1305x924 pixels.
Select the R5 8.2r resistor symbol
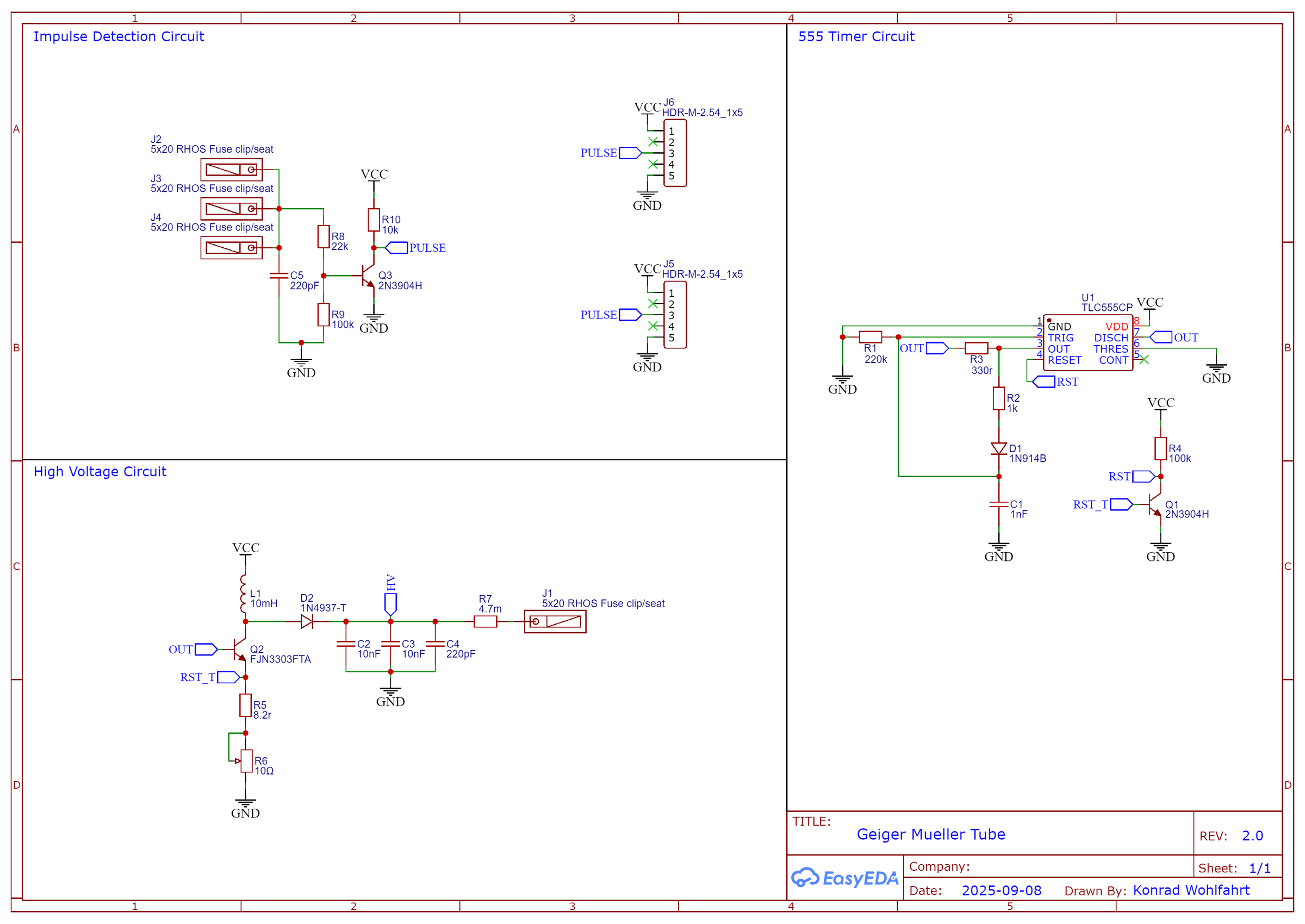[245, 706]
